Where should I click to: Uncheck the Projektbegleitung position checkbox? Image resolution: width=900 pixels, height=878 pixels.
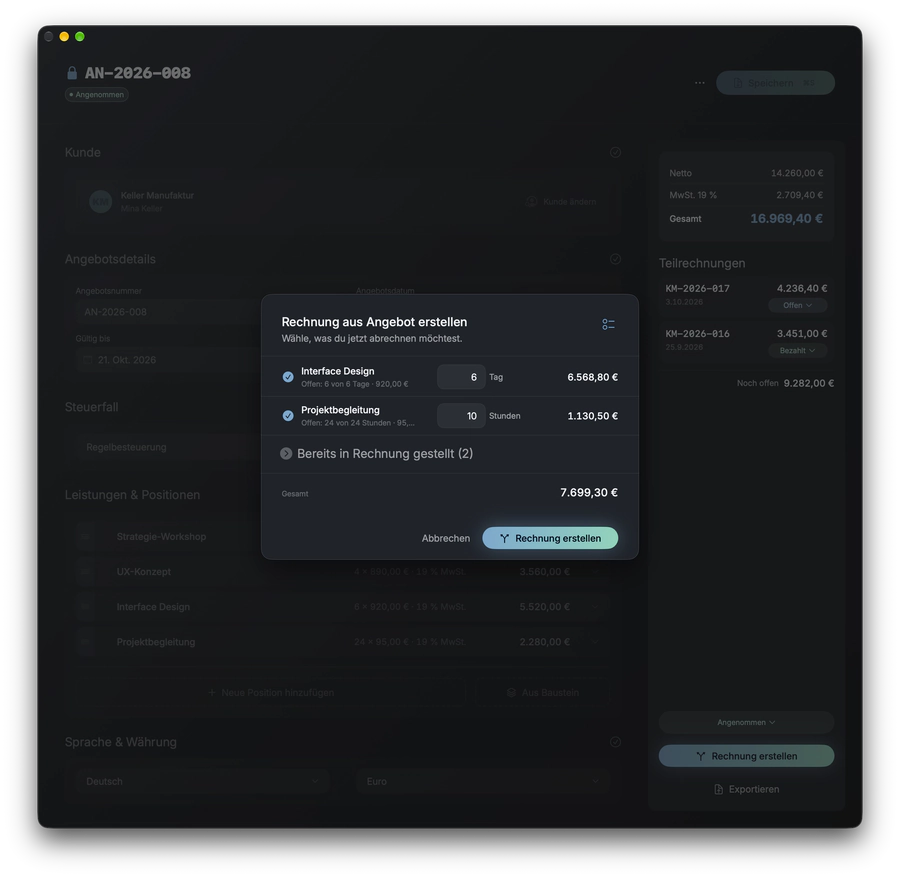pyautogui.click(x=288, y=415)
